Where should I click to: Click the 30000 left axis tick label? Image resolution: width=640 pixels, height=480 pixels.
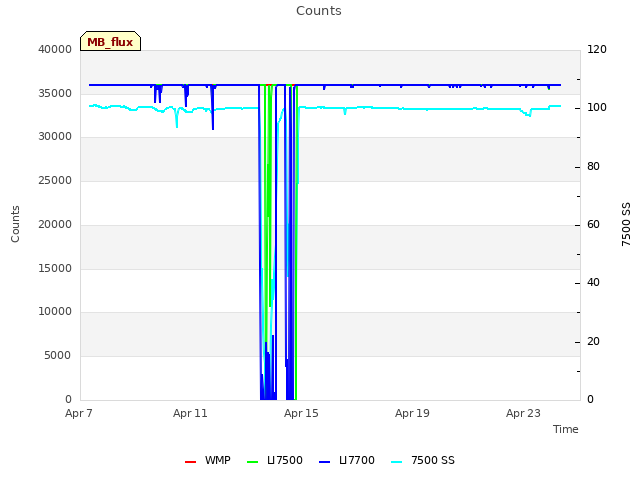pyautogui.click(x=55, y=137)
